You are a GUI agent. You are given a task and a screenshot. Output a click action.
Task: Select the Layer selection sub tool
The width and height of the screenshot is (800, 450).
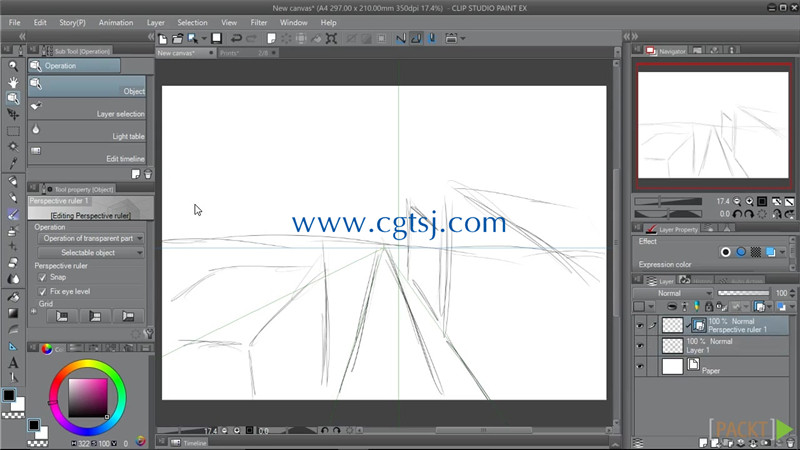87,109
